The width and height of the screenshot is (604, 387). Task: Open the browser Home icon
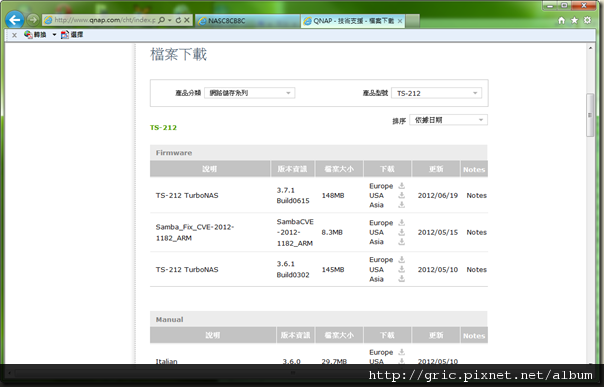[x=562, y=20]
